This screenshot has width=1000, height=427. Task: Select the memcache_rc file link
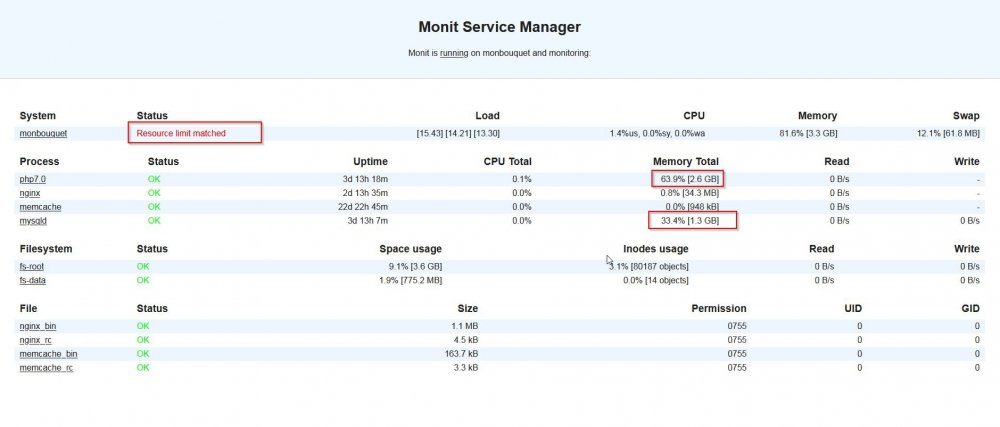click(46, 368)
